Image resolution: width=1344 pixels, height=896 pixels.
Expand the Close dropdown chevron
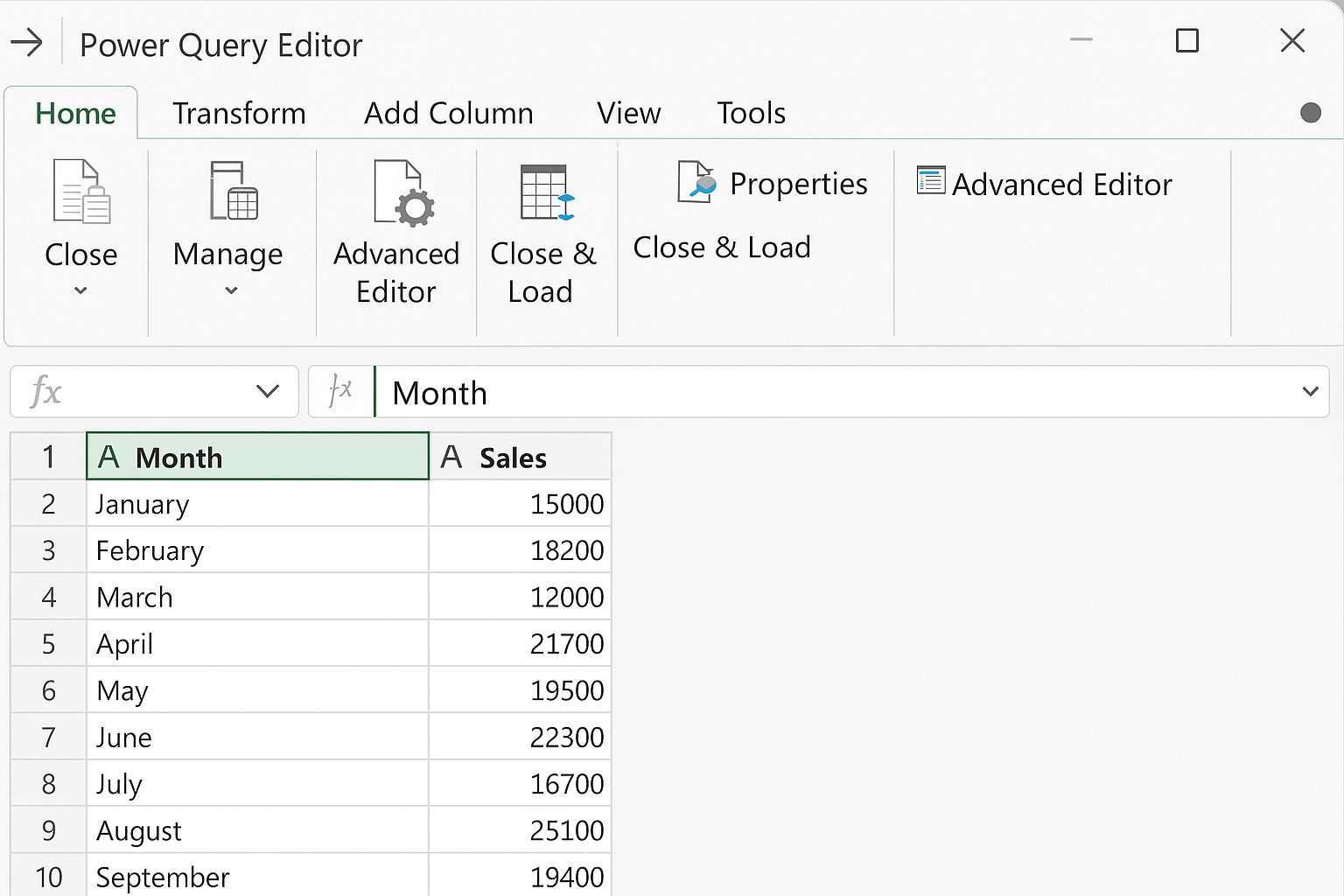coord(80,290)
